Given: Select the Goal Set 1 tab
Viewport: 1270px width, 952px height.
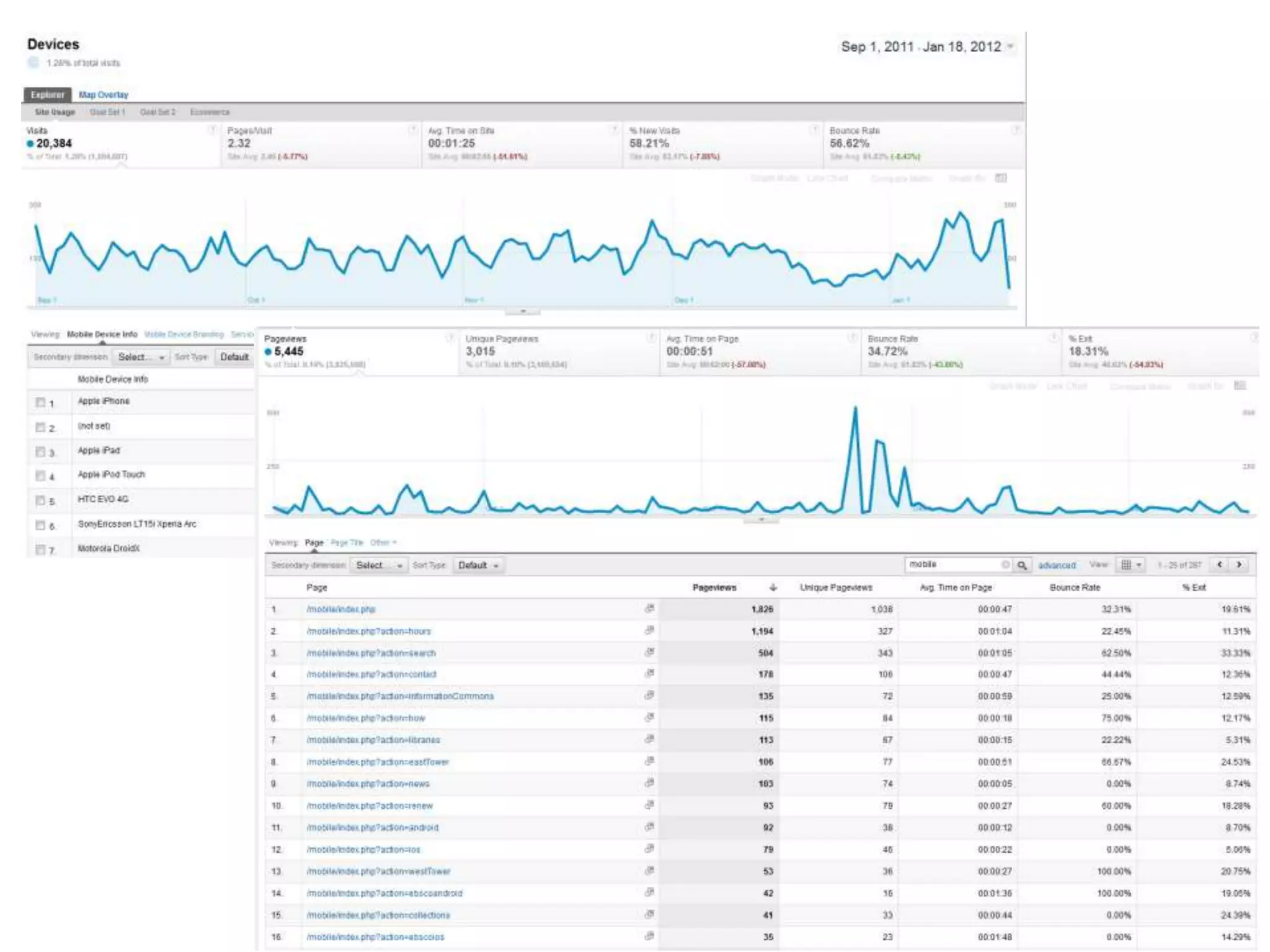Looking at the screenshot, I should (x=107, y=112).
